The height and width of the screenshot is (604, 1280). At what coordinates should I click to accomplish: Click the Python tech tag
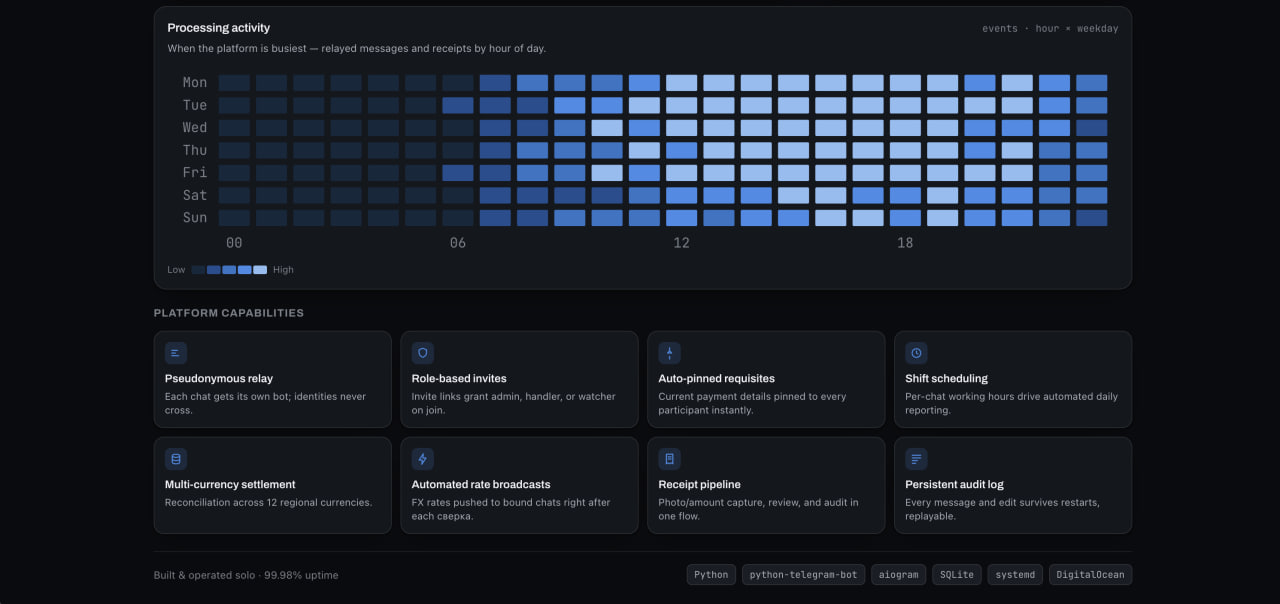711,575
